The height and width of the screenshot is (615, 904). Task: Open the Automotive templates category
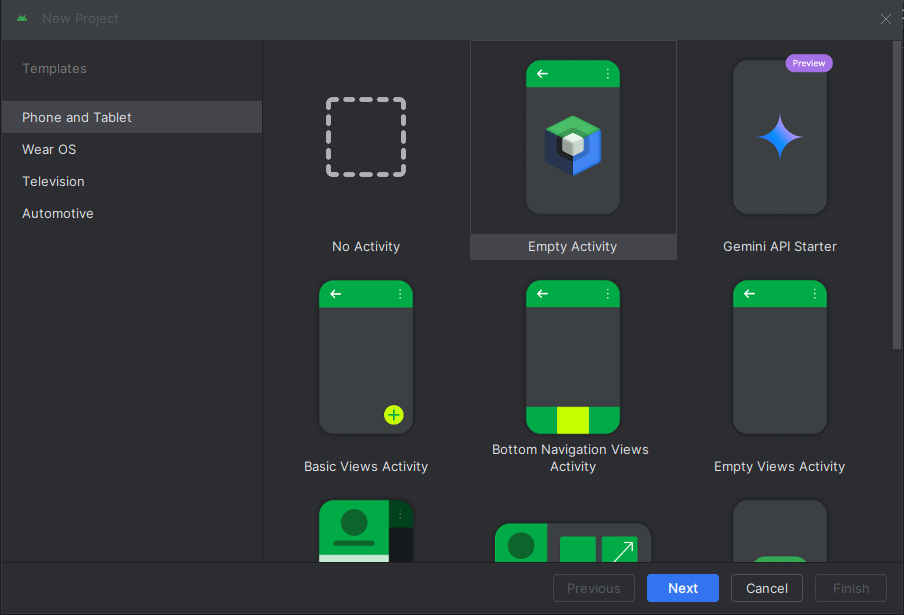click(132, 214)
